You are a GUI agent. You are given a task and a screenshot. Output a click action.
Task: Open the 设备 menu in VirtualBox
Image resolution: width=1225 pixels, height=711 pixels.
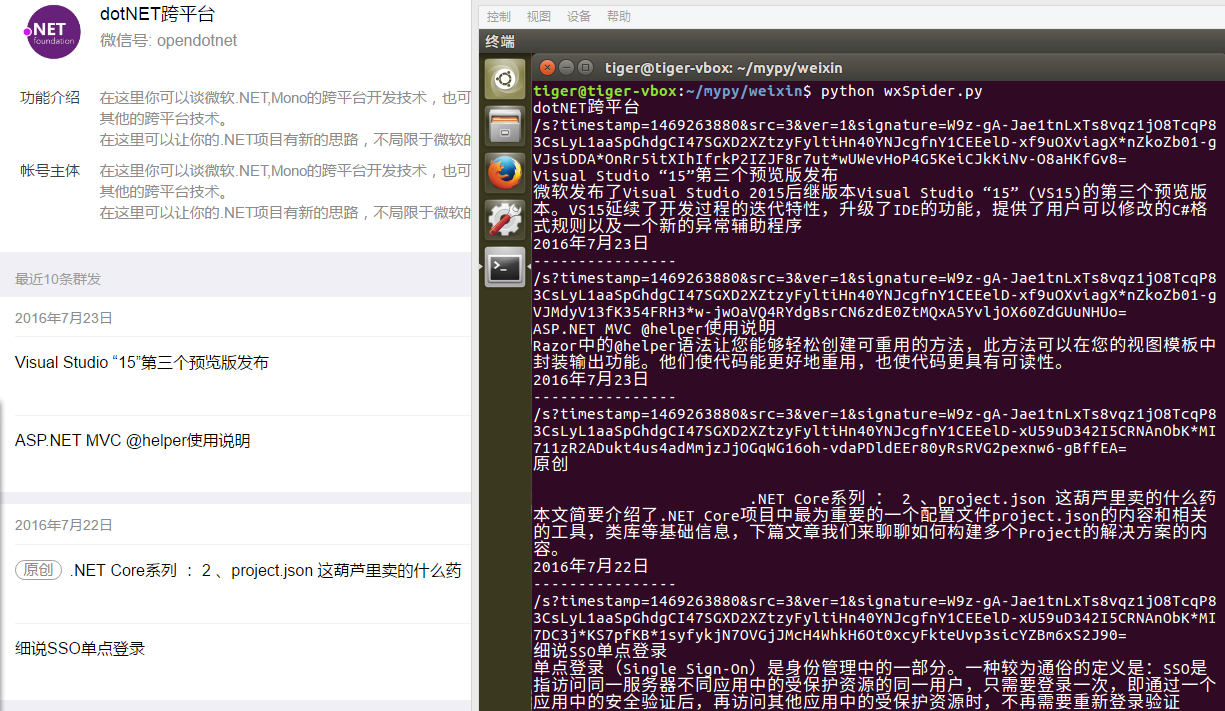(579, 16)
